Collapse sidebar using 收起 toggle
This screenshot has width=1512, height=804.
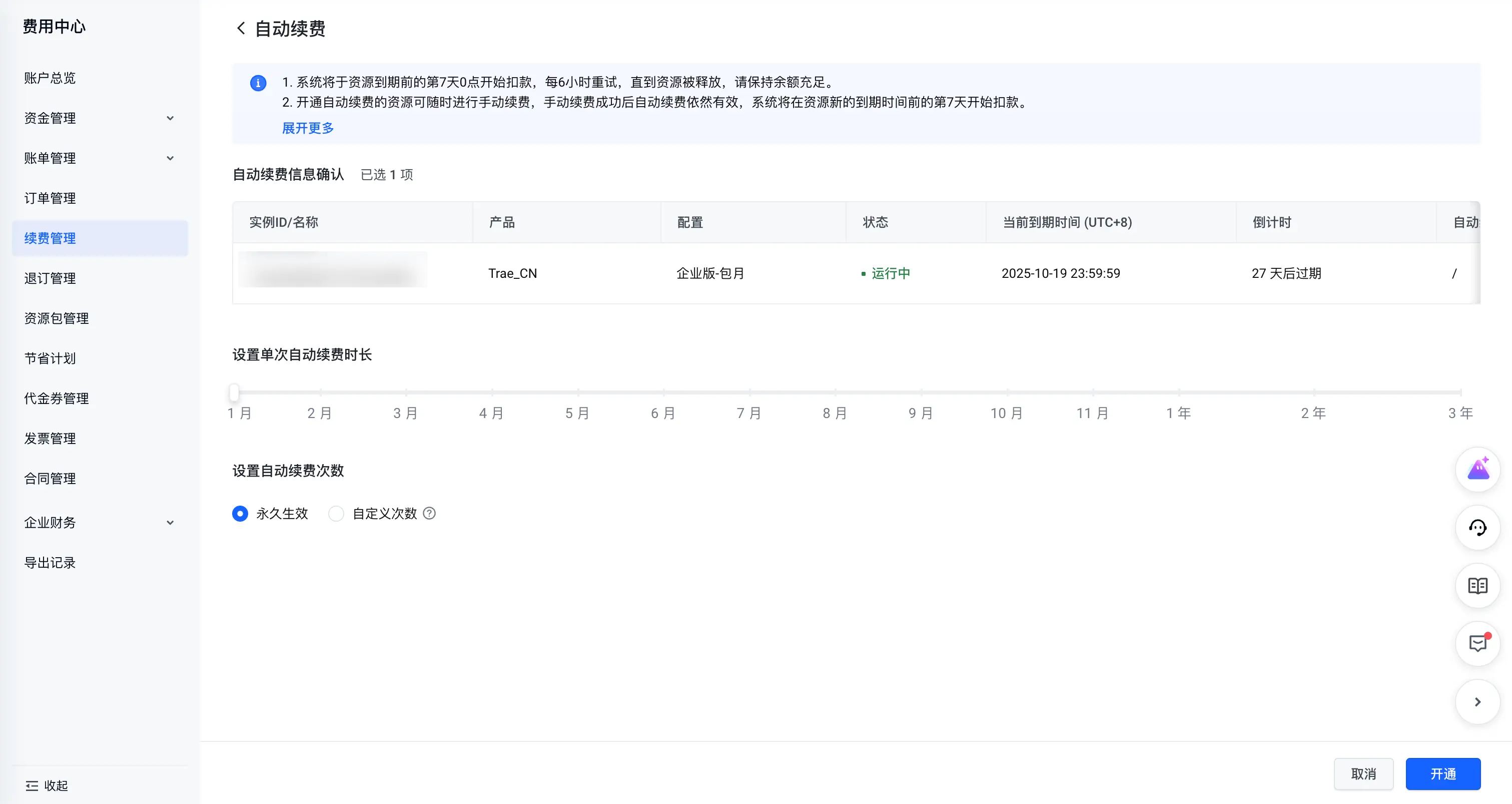pos(47,785)
